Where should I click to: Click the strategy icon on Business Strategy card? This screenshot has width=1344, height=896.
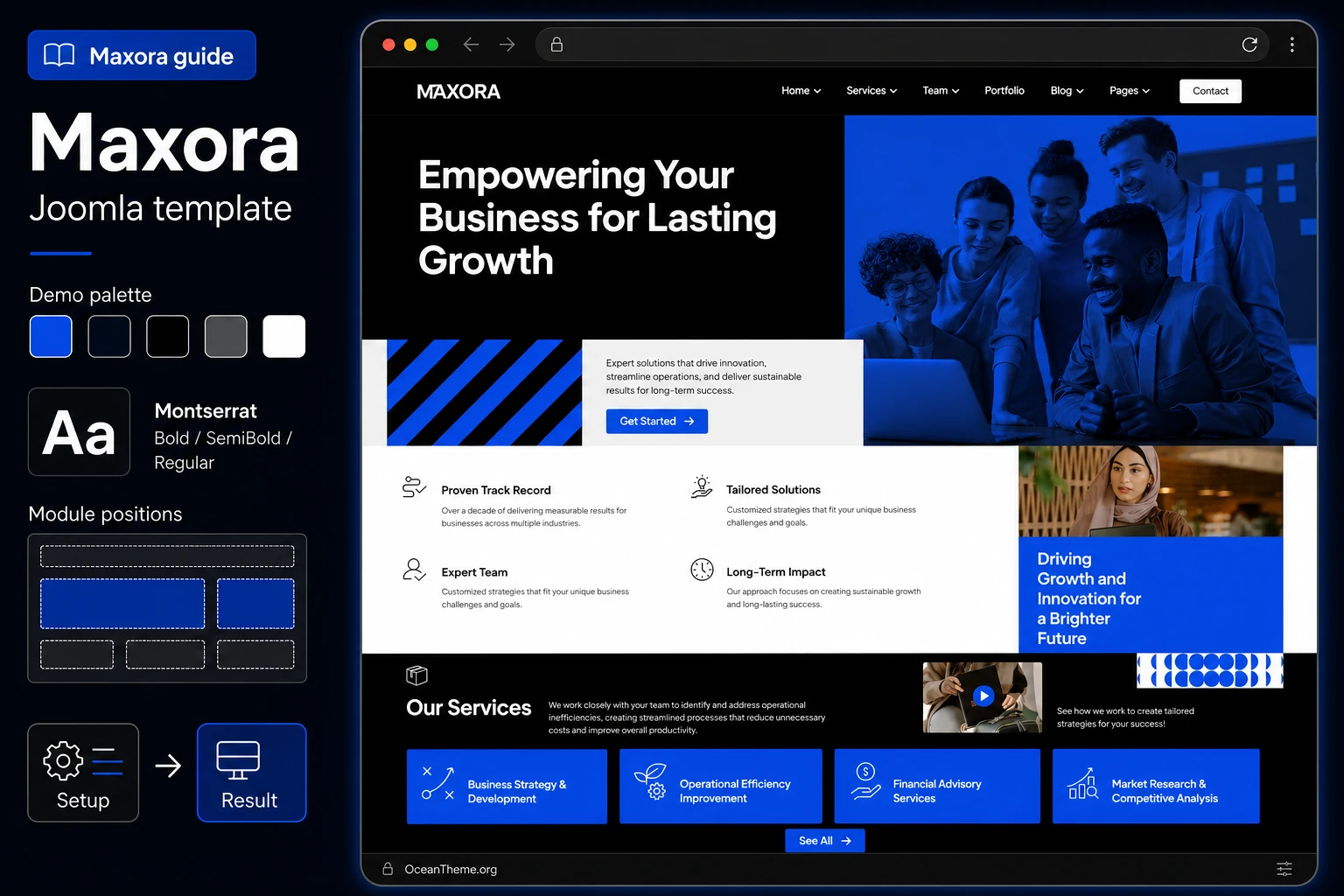tap(437, 783)
